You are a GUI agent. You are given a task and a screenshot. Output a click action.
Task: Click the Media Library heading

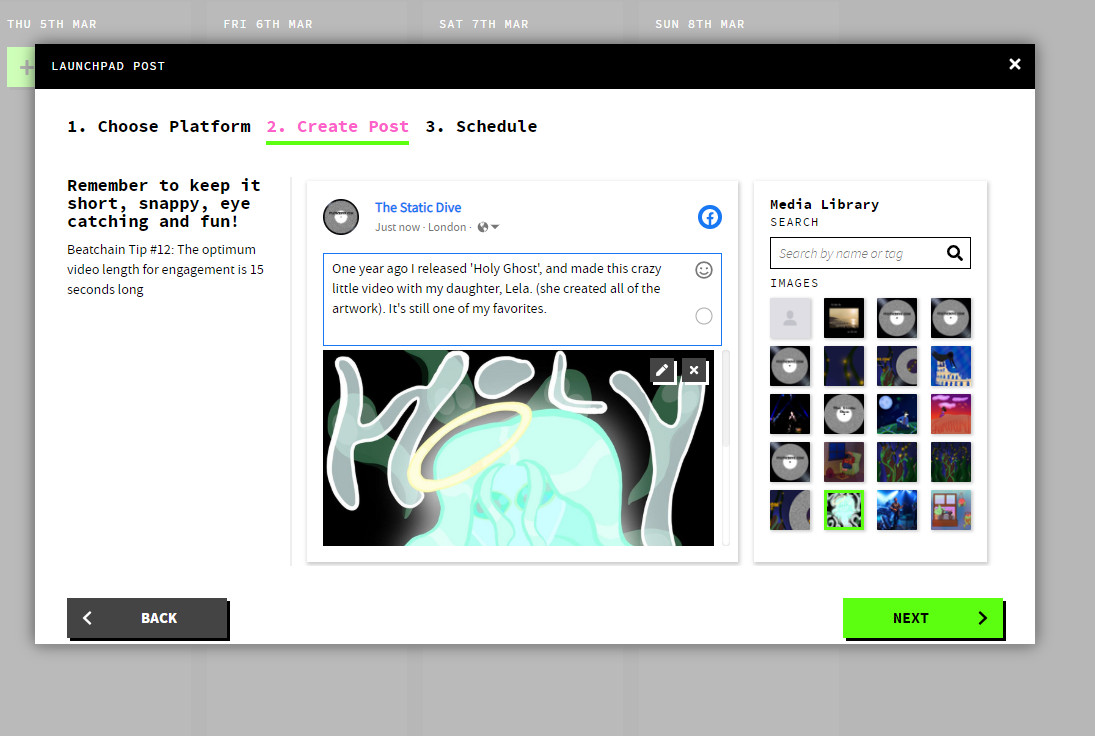tap(824, 205)
